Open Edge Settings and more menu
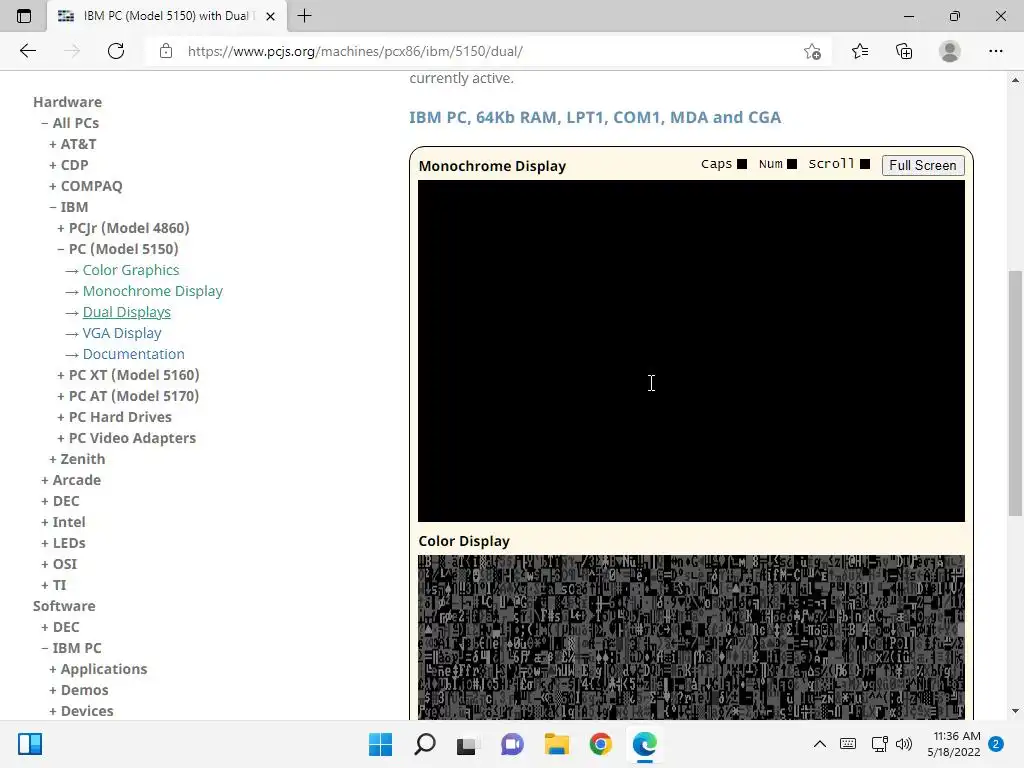Screen dimensions: 1024x768 pyautogui.click(x=995, y=51)
